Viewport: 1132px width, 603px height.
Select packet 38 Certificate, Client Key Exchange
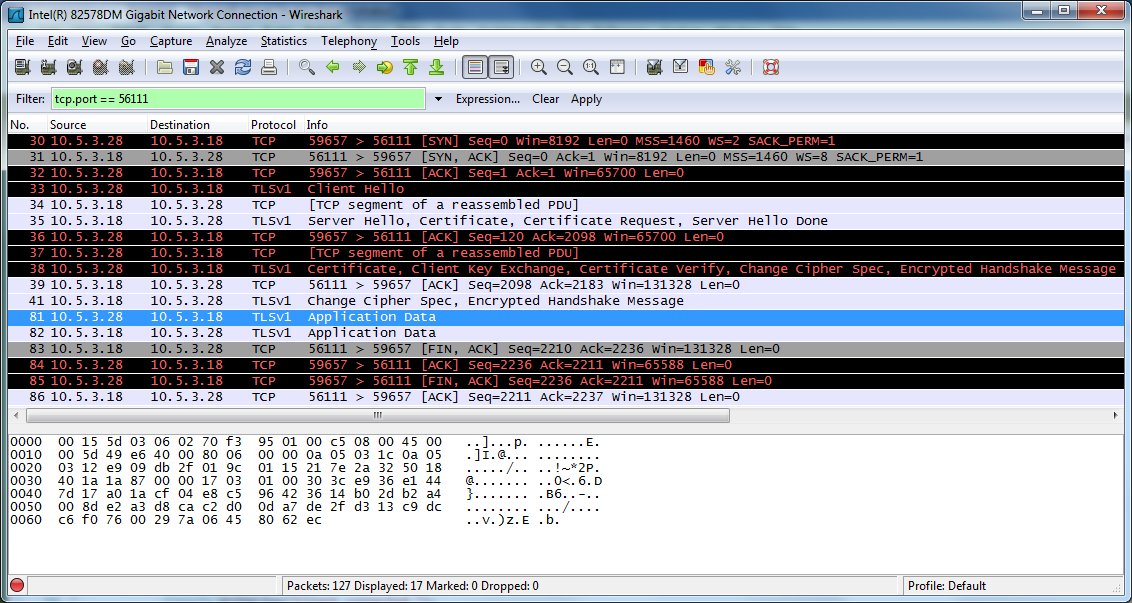pos(566,269)
